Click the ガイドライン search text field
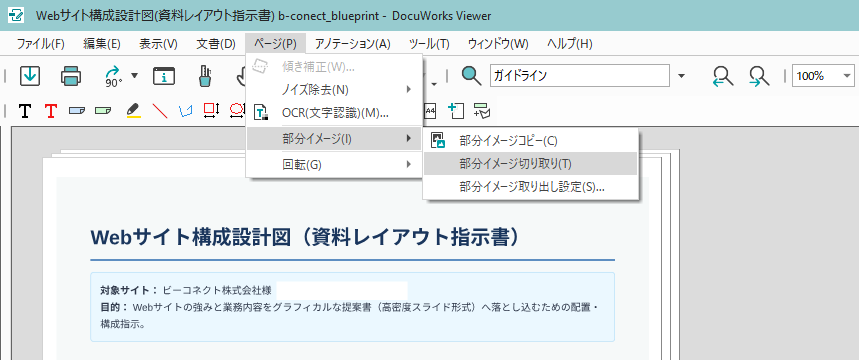Viewport: 859px width, 360px height. click(x=580, y=76)
